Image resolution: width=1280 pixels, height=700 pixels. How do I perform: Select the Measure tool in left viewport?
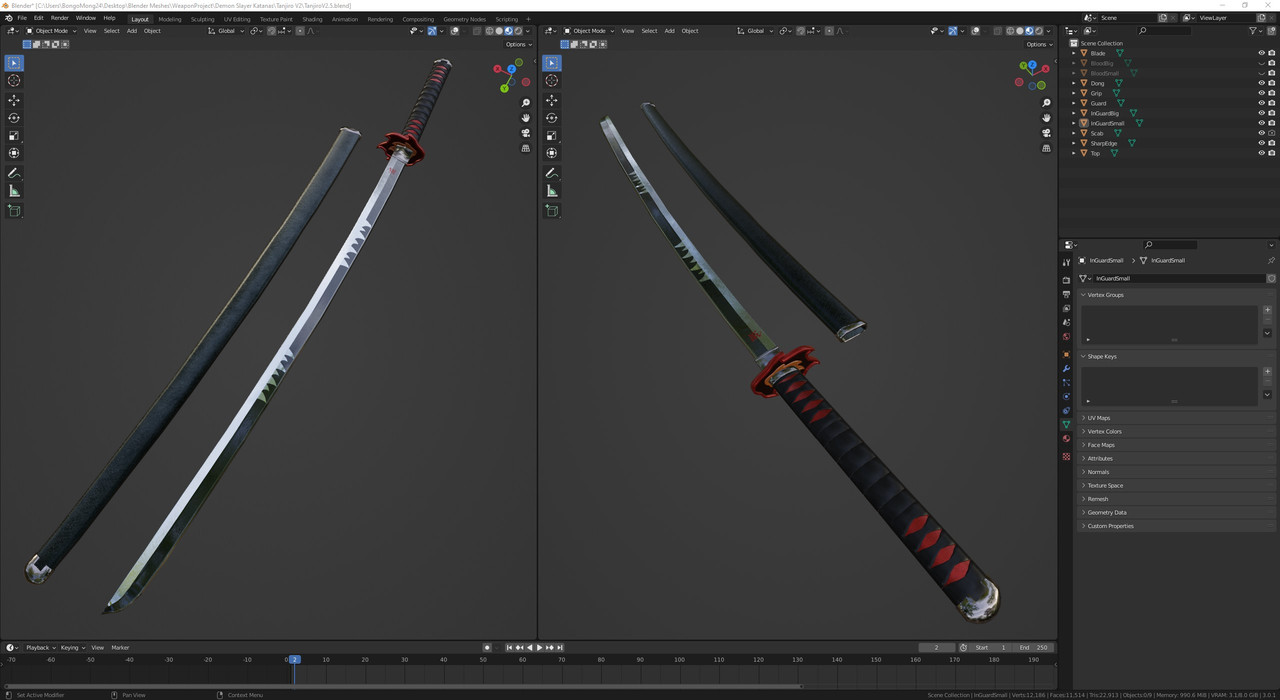pyautogui.click(x=14, y=191)
